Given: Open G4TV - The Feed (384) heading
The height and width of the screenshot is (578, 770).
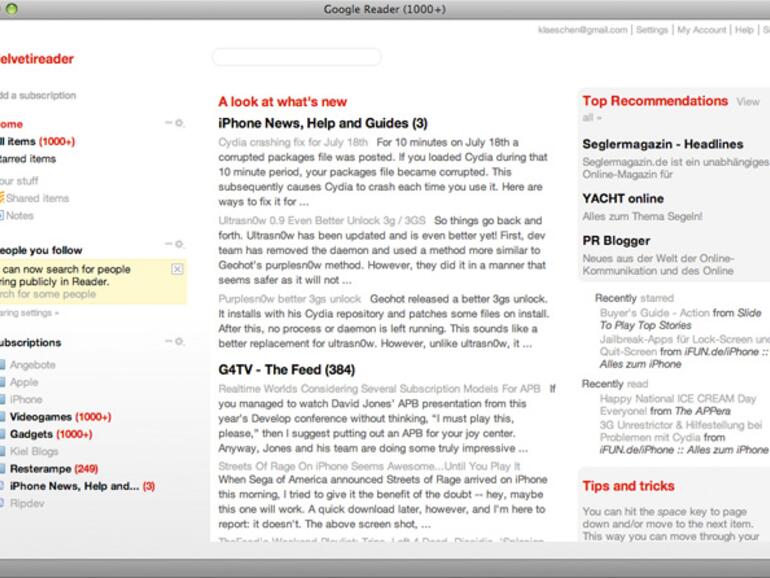Looking at the screenshot, I should pyautogui.click(x=287, y=370).
